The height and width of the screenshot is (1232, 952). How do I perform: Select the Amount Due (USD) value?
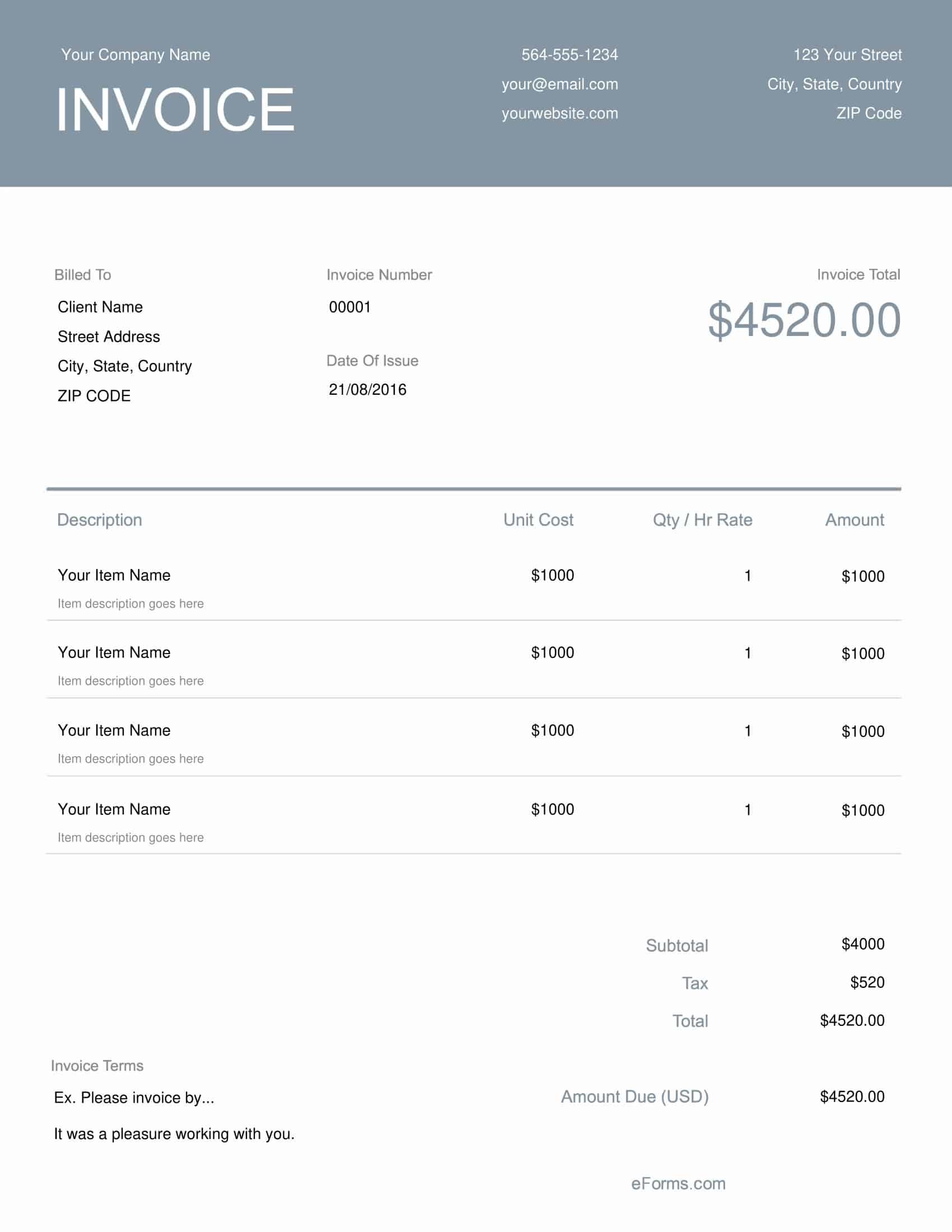[x=853, y=1096]
